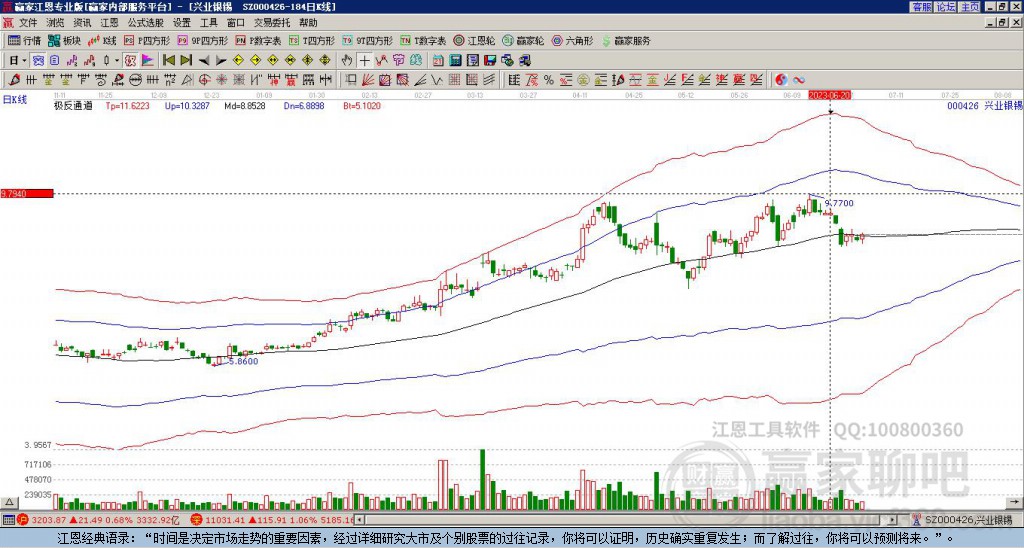Click the 日K线 chart label
Viewport: 1024px width, 548px height.
pos(14,99)
